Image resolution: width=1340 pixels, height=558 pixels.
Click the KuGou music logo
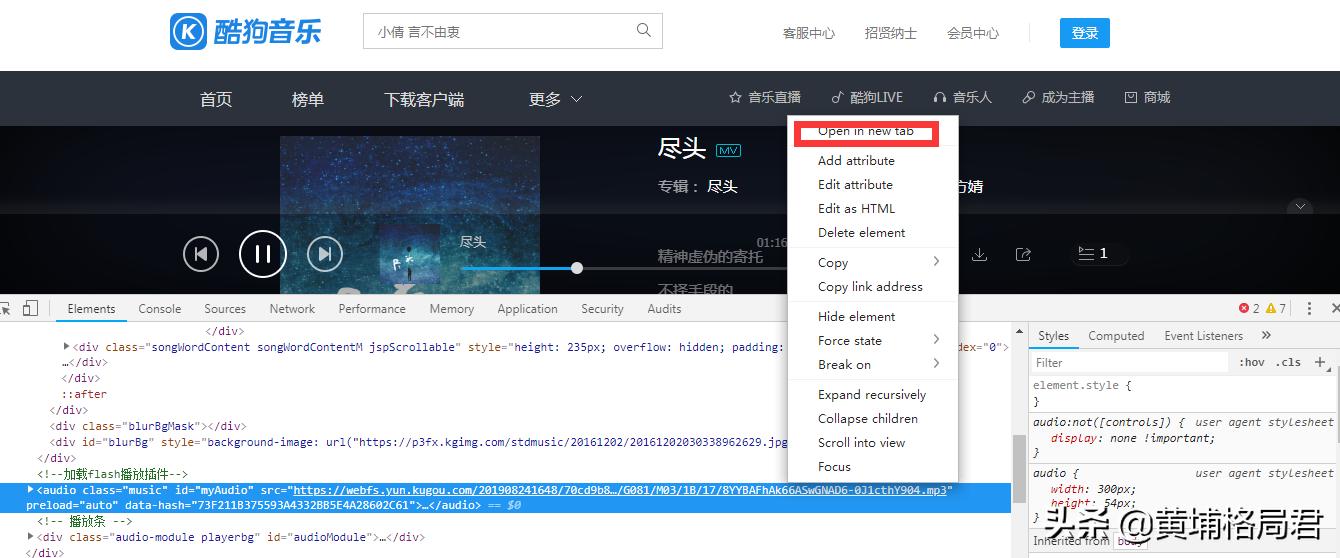coord(246,32)
